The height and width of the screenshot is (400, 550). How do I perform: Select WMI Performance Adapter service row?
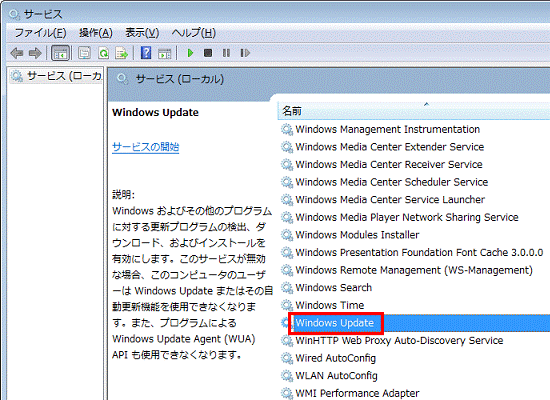[415, 393]
